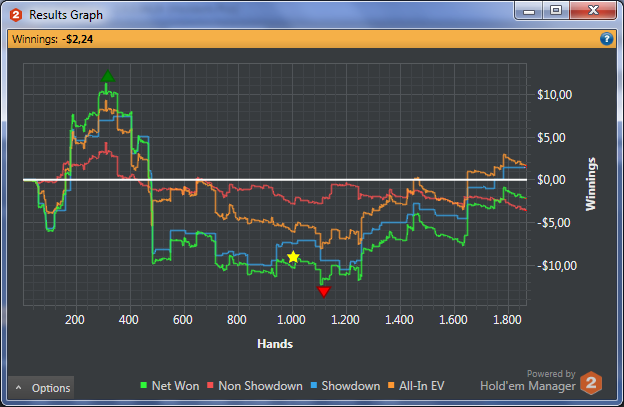Image resolution: width=624 pixels, height=407 pixels.
Task: Click the Powered by Hold'em Manager text
Action: coord(528,380)
